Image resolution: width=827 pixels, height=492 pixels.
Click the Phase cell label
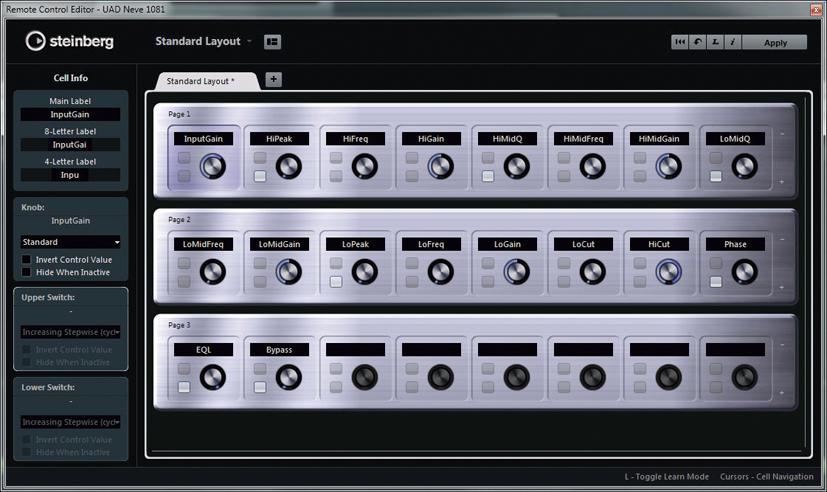[735, 244]
